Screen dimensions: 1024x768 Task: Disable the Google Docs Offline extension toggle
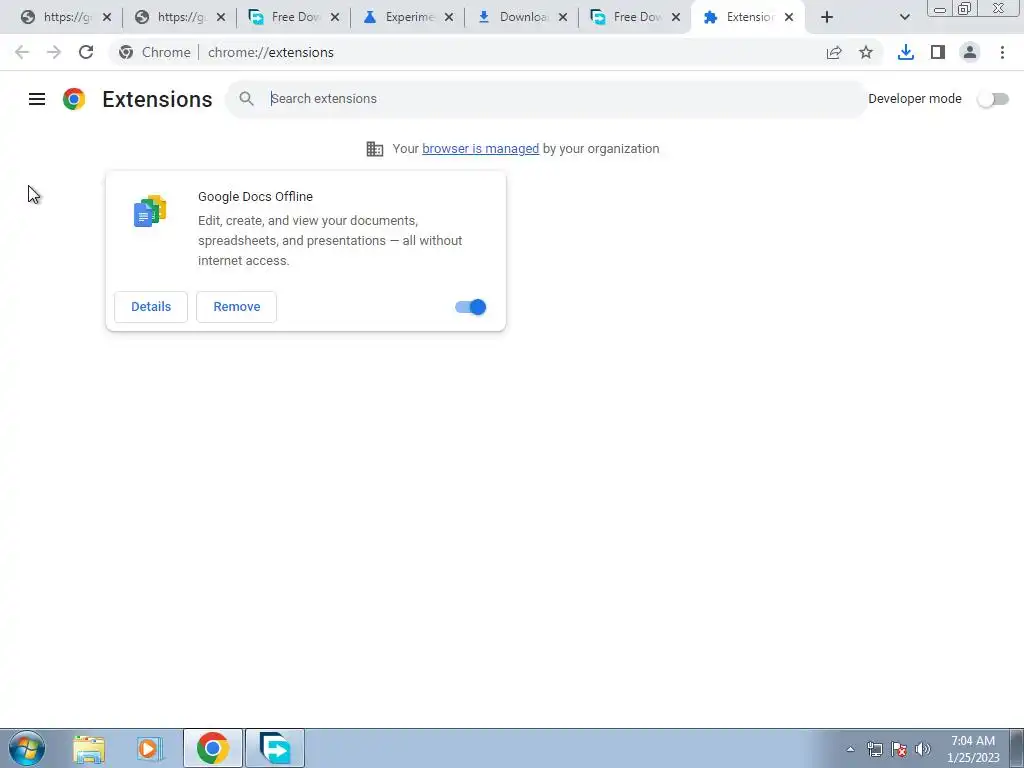(x=470, y=307)
